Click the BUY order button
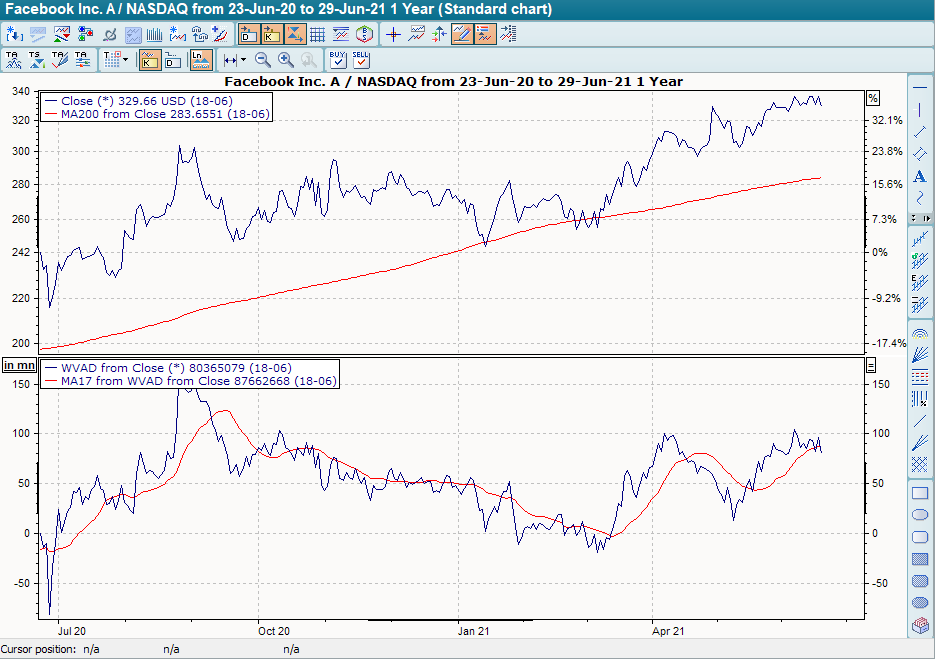Viewport: 935px width, 659px height. (339, 58)
